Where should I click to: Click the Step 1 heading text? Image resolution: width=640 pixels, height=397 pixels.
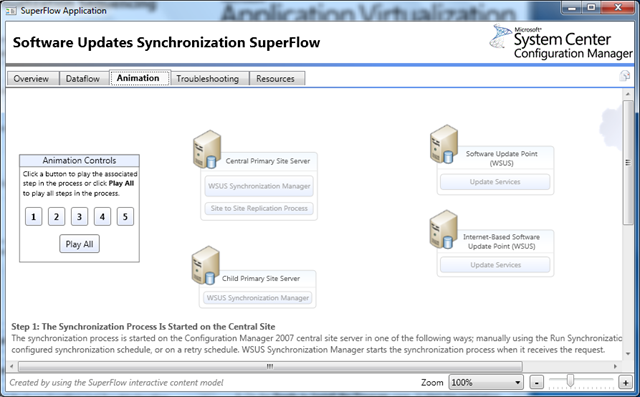point(143,326)
